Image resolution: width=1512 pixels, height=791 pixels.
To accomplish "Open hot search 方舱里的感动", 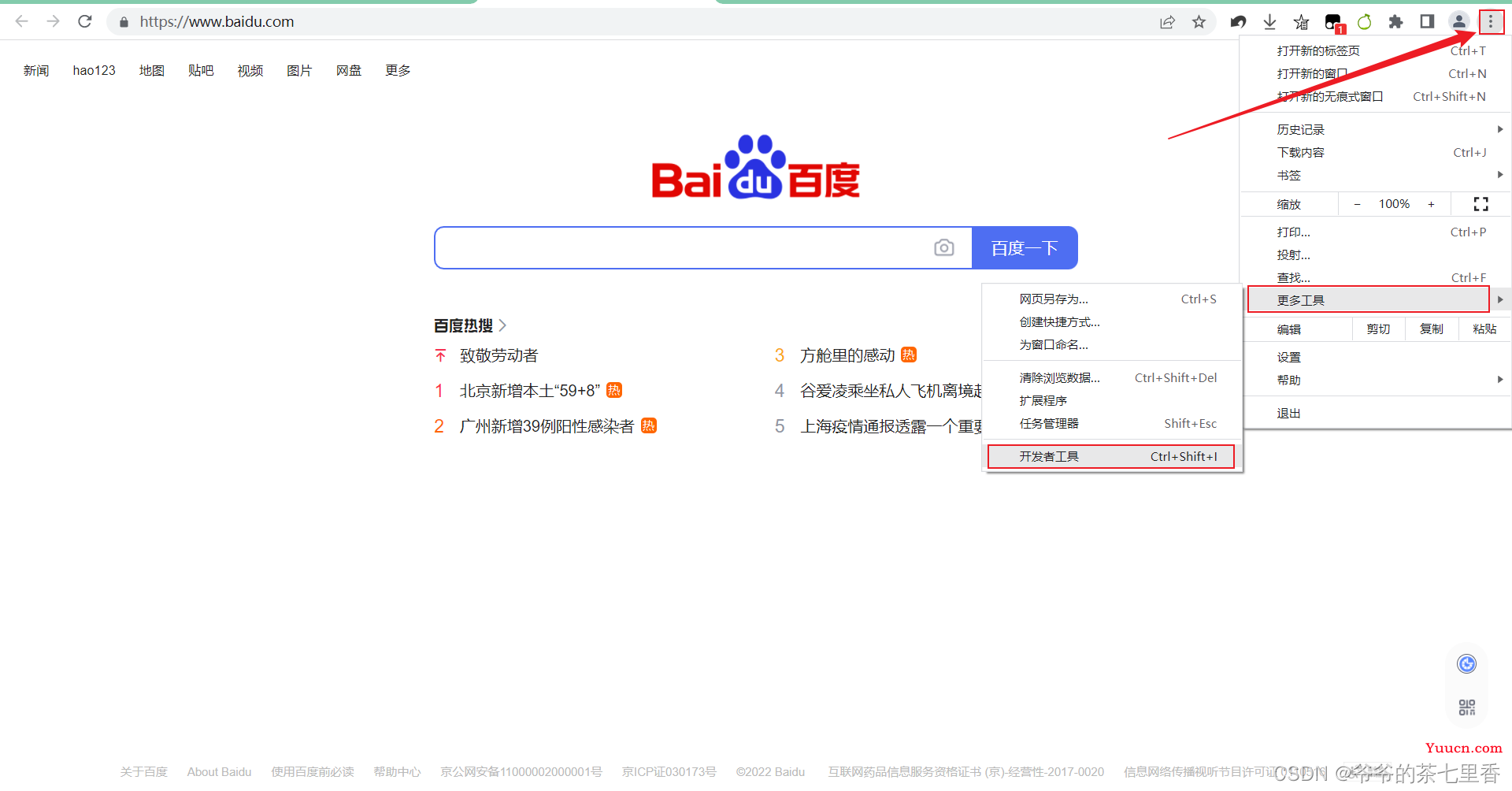I will [x=847, y=355].
